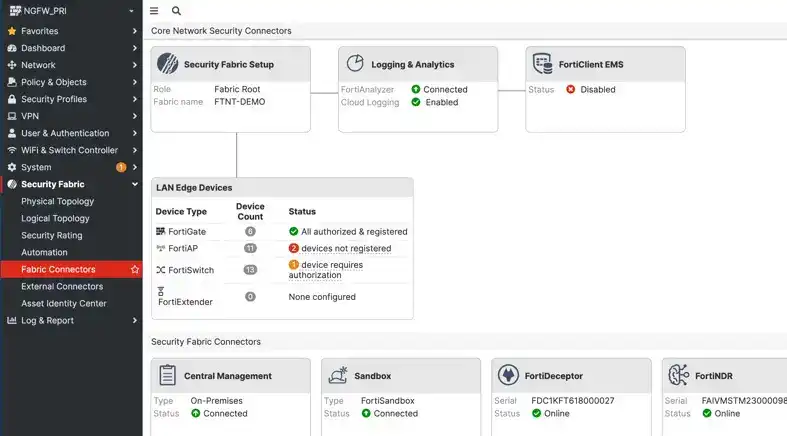Click the Security Fabric Setup card icon

coord(168,64)
